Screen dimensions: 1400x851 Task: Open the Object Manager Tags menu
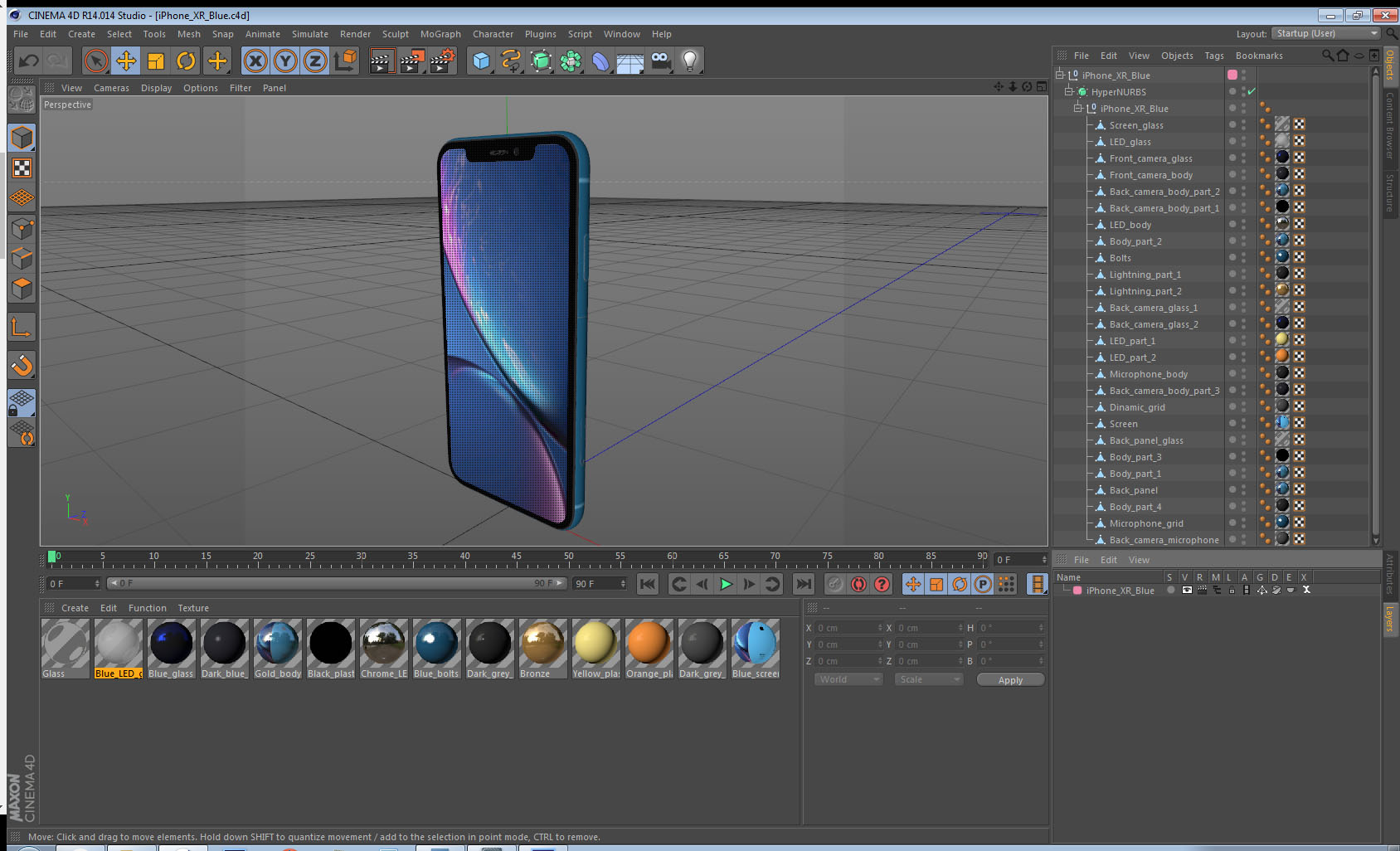click(1214, 56)
